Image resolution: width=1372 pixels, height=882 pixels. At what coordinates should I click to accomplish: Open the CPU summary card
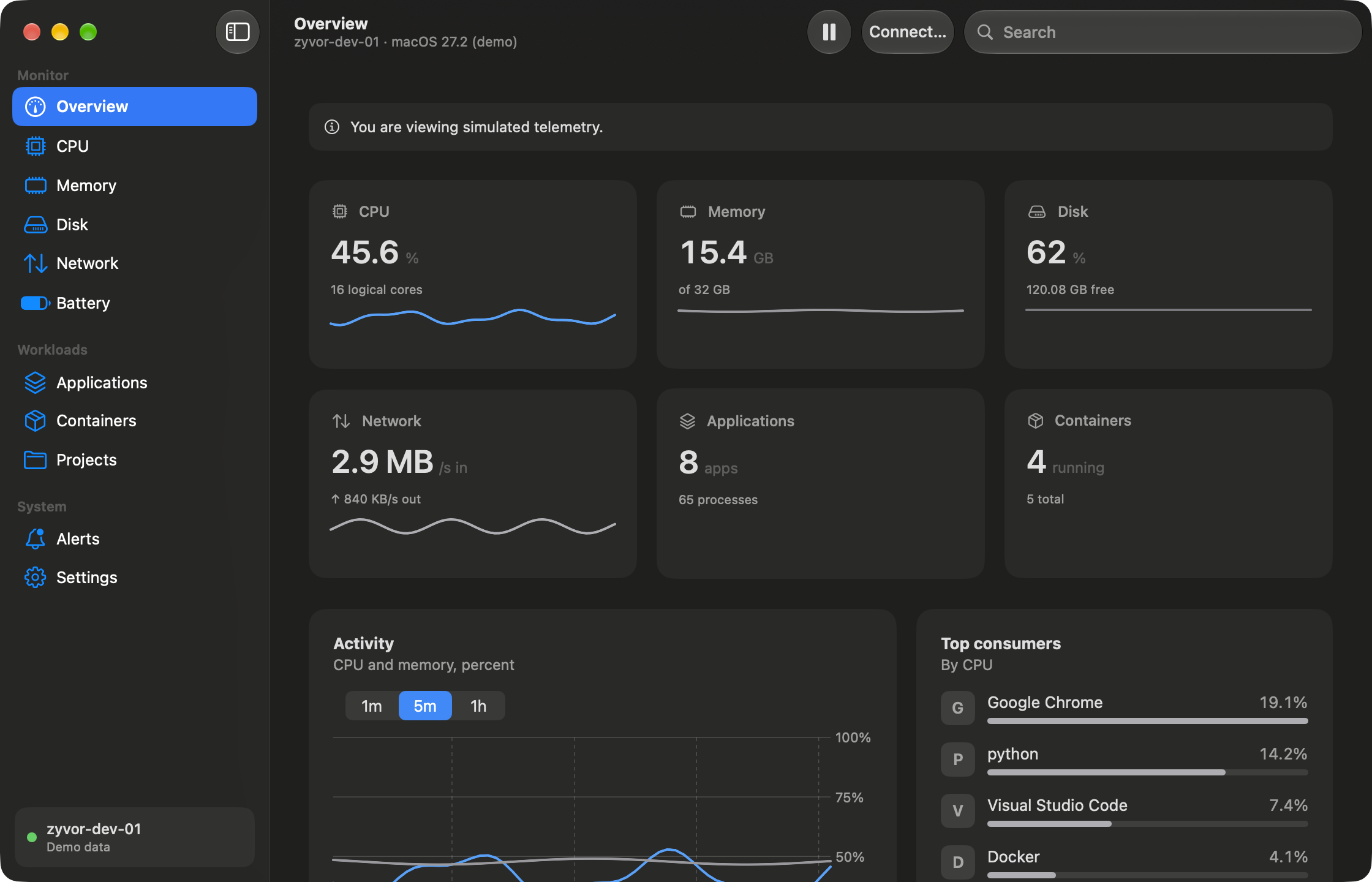[473, 274]
